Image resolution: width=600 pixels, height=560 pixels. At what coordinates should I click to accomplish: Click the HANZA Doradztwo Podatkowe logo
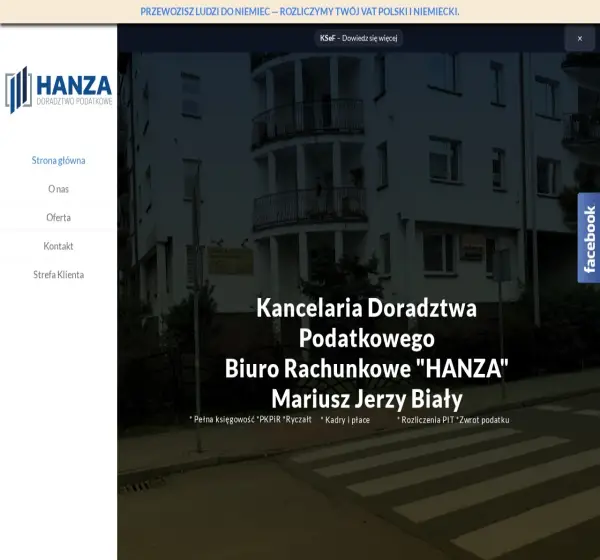click(x=59, y=90)
